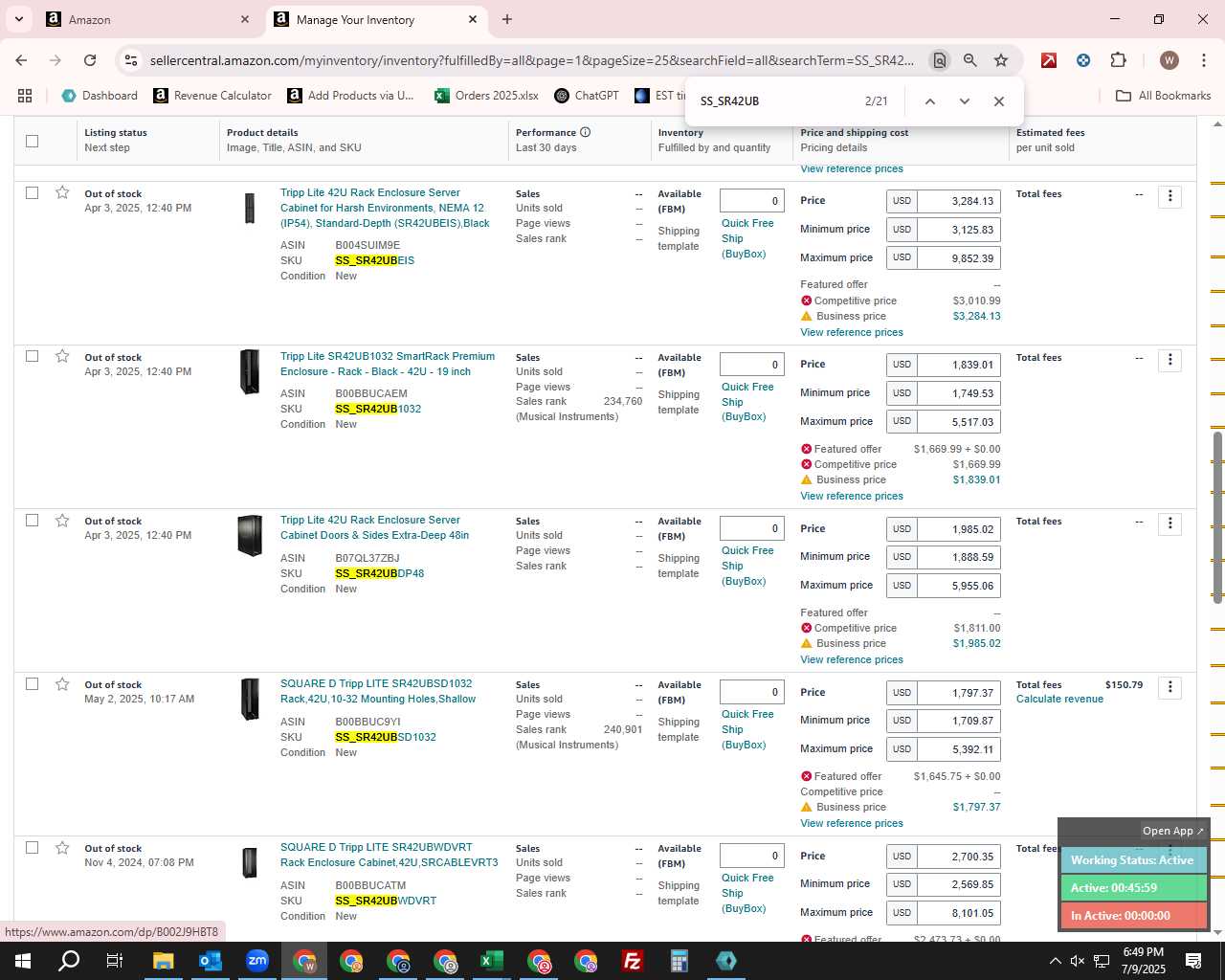The height and width of the screenshot is (980, 1225).
Task: Open the Extensions puzzle icon
Action: tap(1118, 60)
